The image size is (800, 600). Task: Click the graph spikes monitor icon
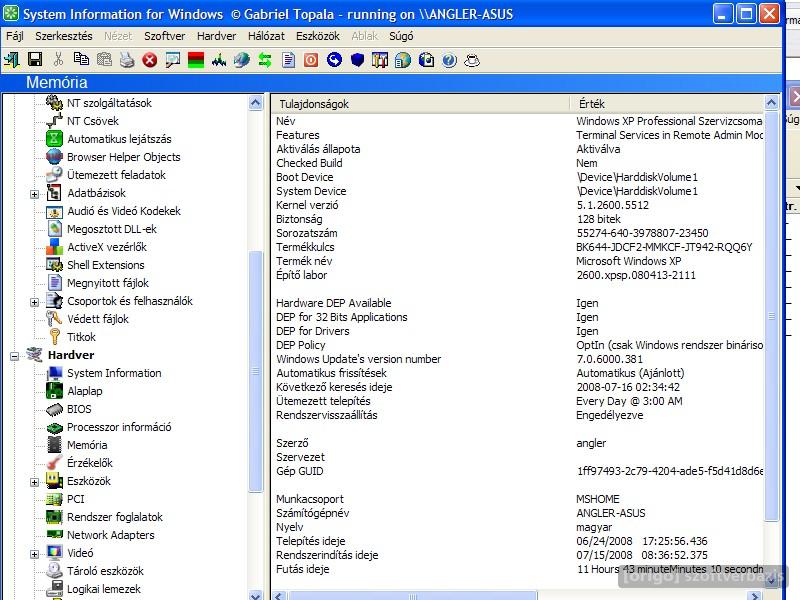coord(219,60)
